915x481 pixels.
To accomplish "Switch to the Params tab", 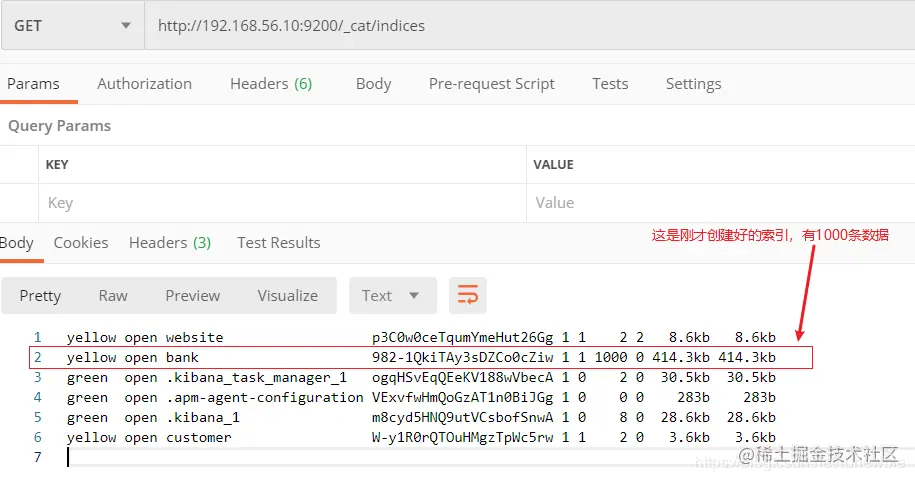I will (x=33, y=84).
